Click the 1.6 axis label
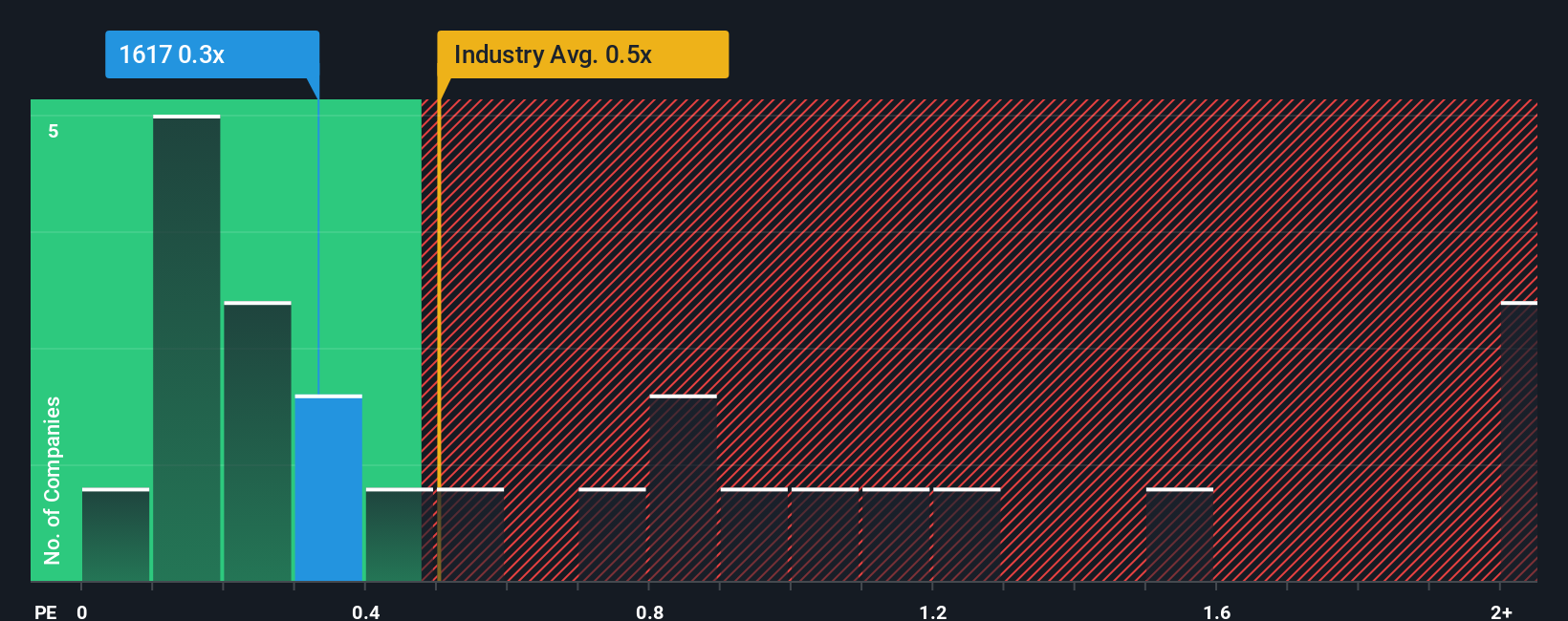The image size is (1568, 621). click(x=1216, y=611)
